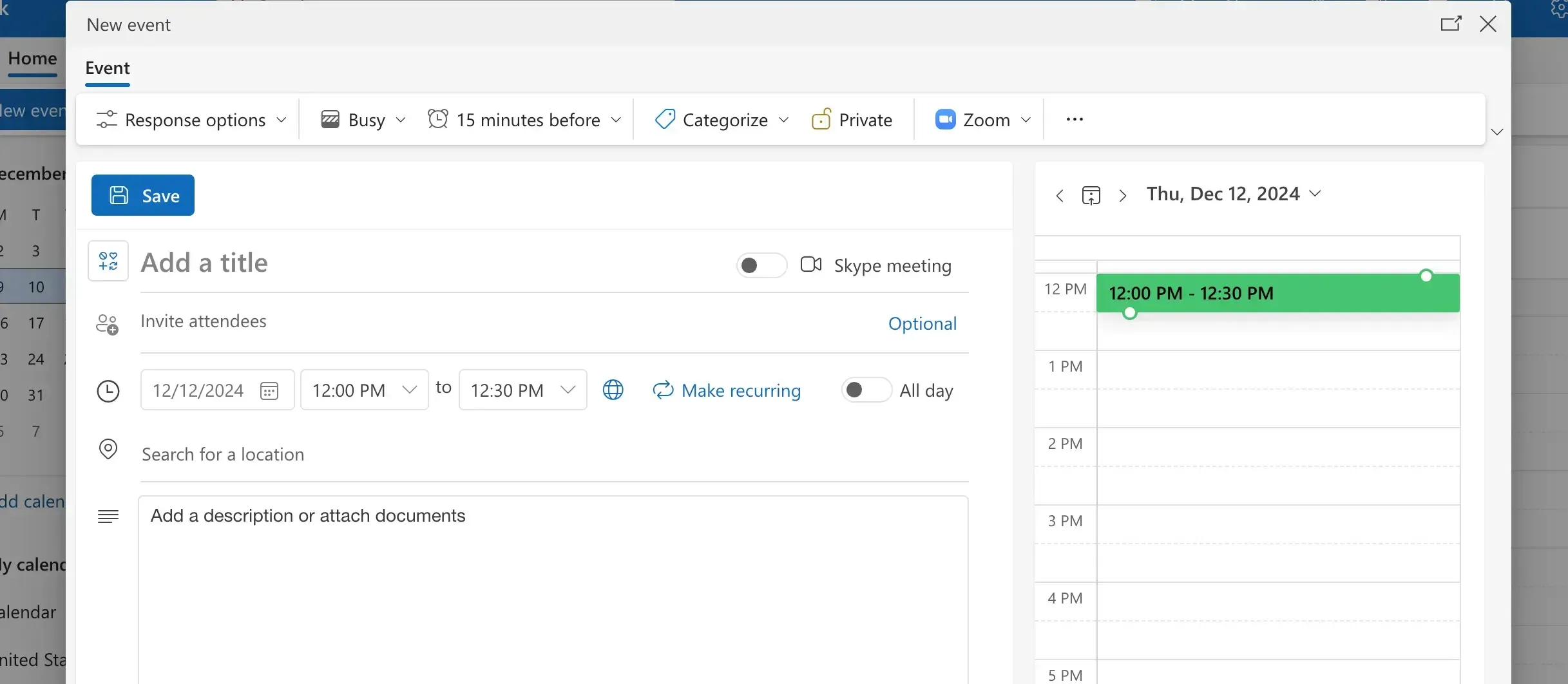Open the emoji picker beside the event title
Screen dimensions: 1568x684
click(108, 261)
